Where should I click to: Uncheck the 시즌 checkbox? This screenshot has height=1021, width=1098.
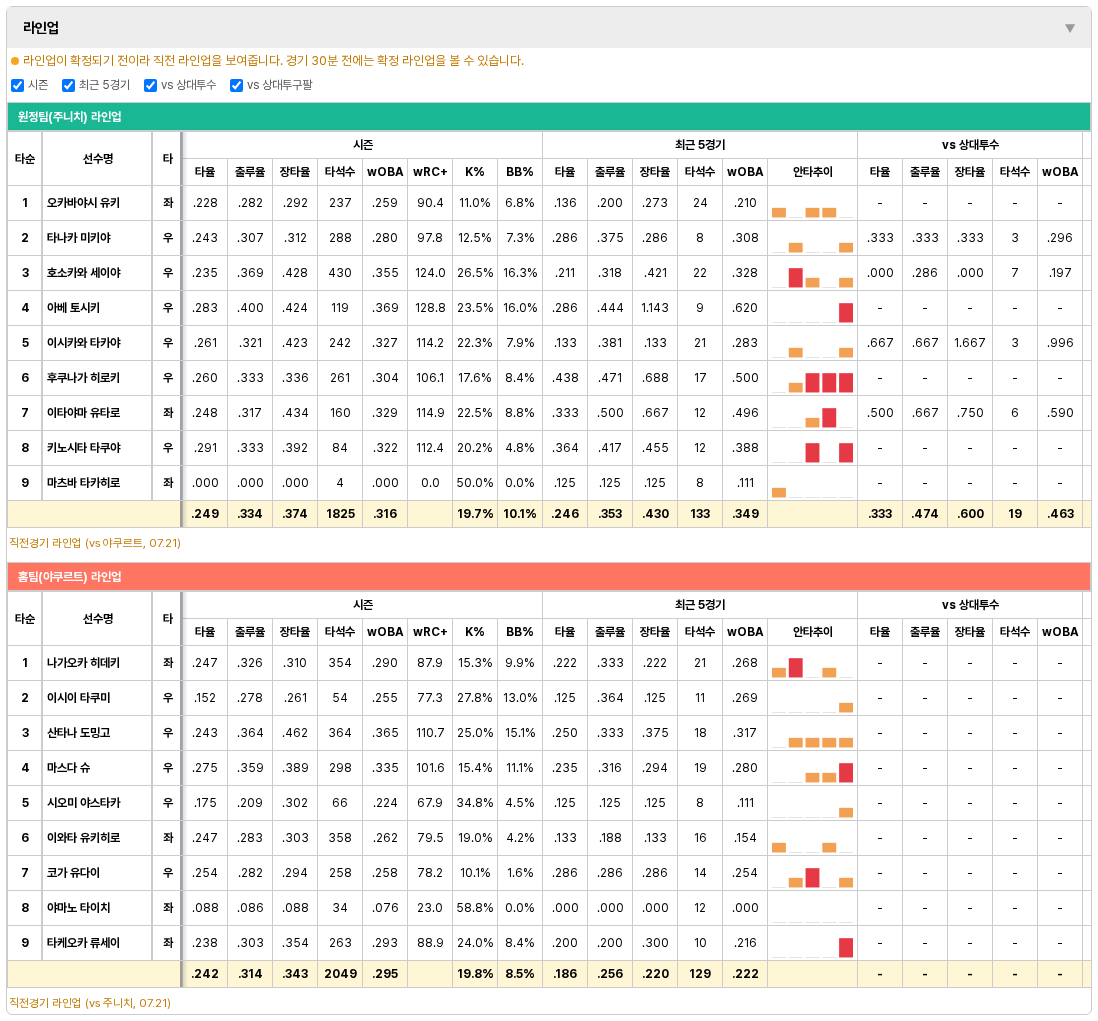click(18, 85)
